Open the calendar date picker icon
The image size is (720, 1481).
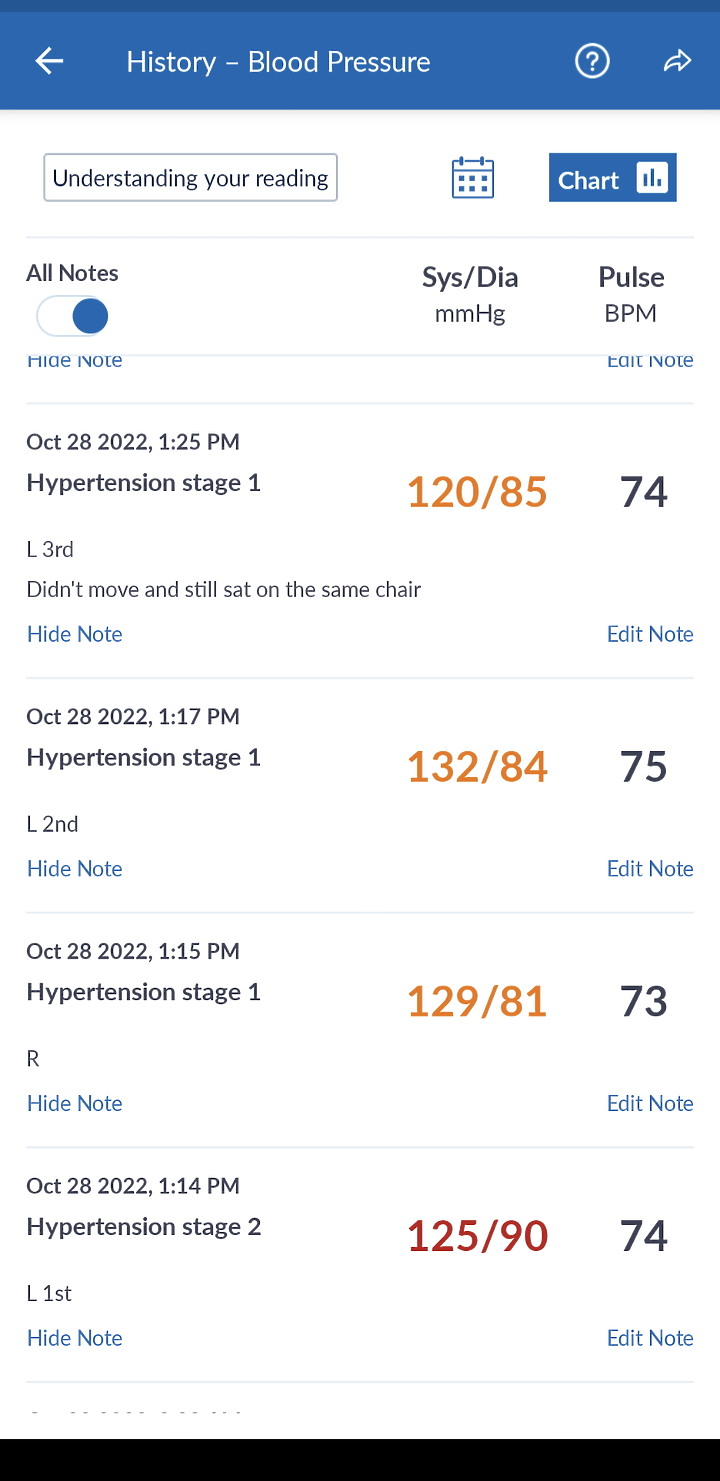pyautogui.click(x=473, y=178)
